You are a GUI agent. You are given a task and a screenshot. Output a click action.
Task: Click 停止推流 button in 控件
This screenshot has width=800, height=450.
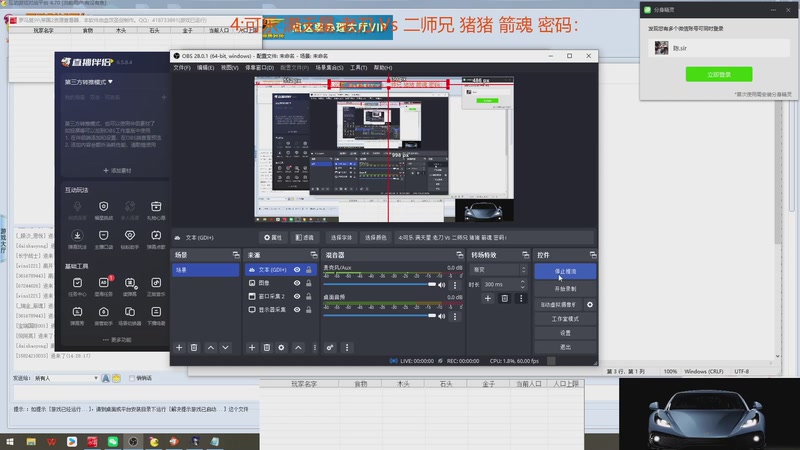pyautogui.click(x=565, y=271)
